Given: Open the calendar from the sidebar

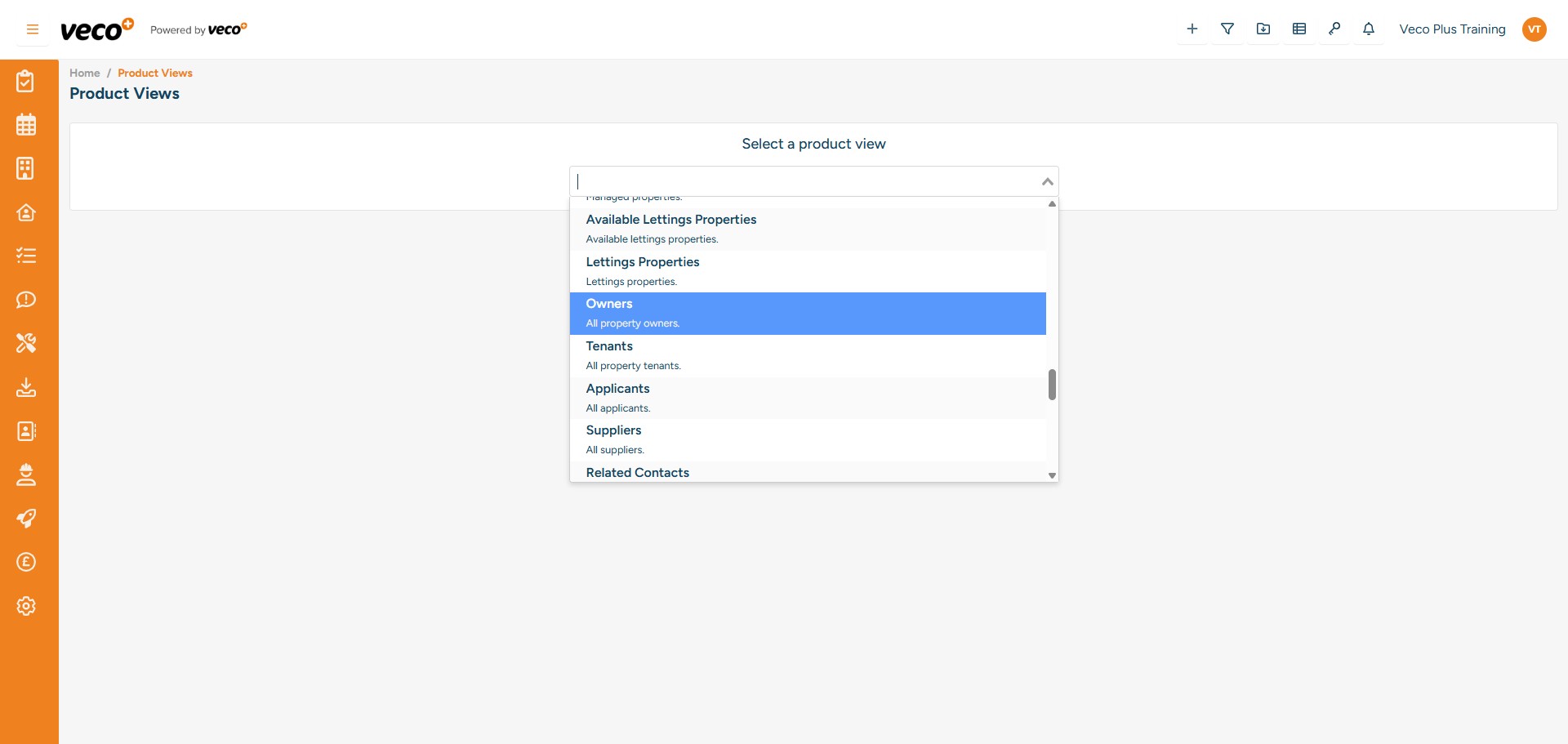Looking at the screenshot, I should (x=27, y=124).
